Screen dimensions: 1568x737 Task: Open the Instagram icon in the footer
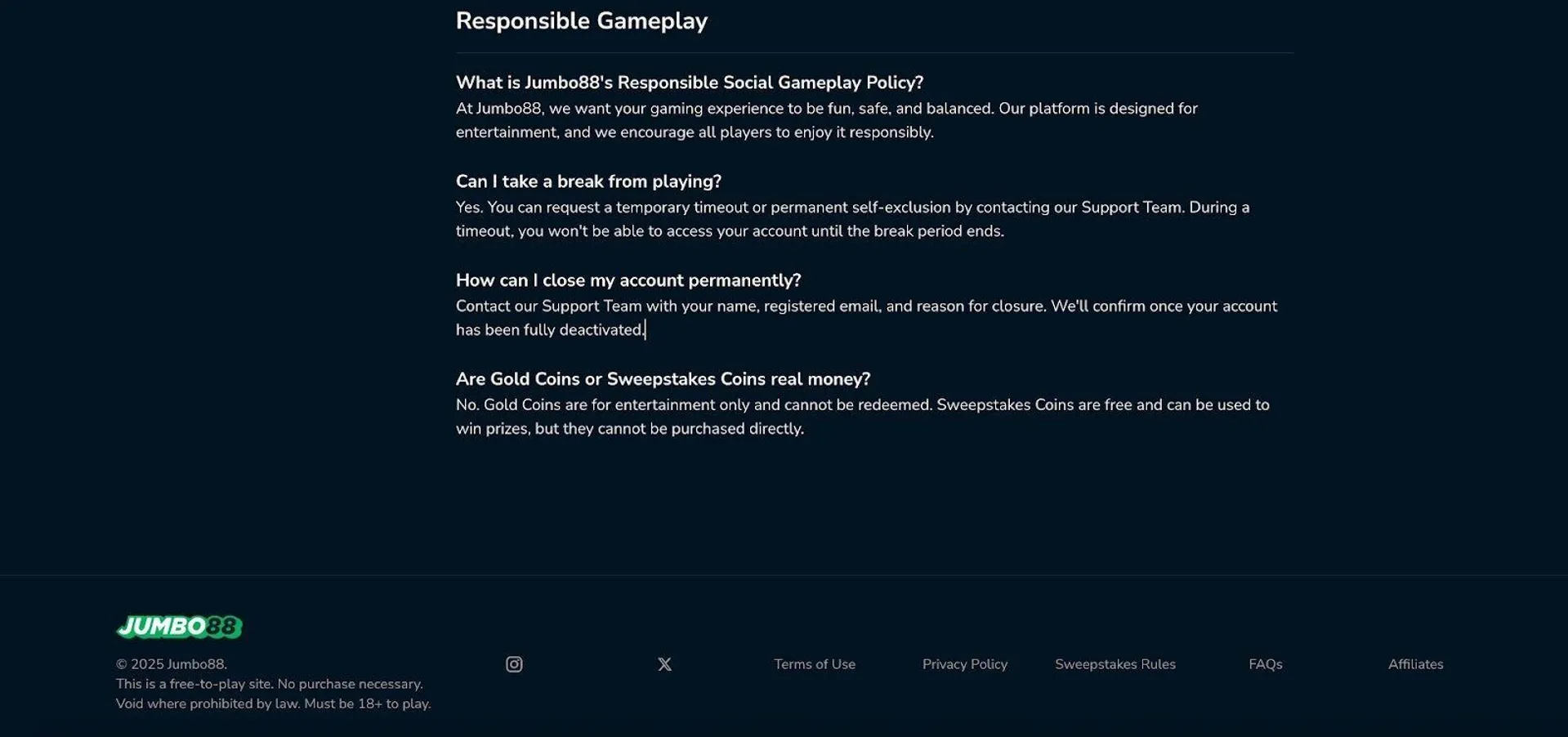click(514, 664)
